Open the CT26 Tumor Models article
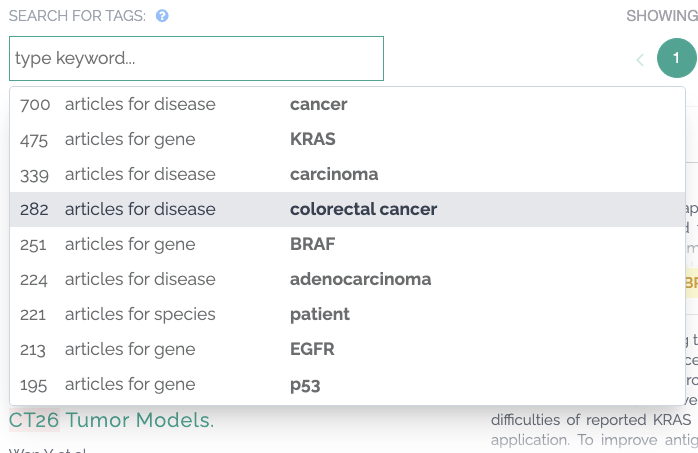Image resolution: width=698 pixels, height=453 pixels. [111, 421]
